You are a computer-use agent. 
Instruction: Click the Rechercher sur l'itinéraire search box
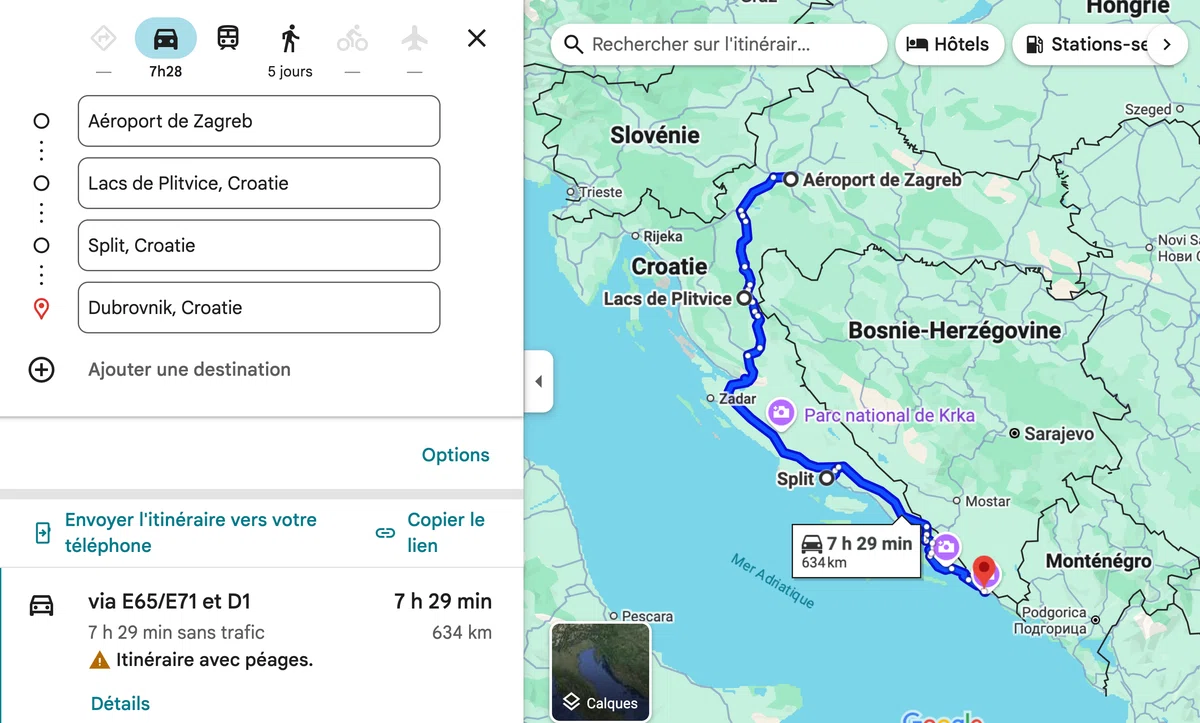click(x=719, y=45)
